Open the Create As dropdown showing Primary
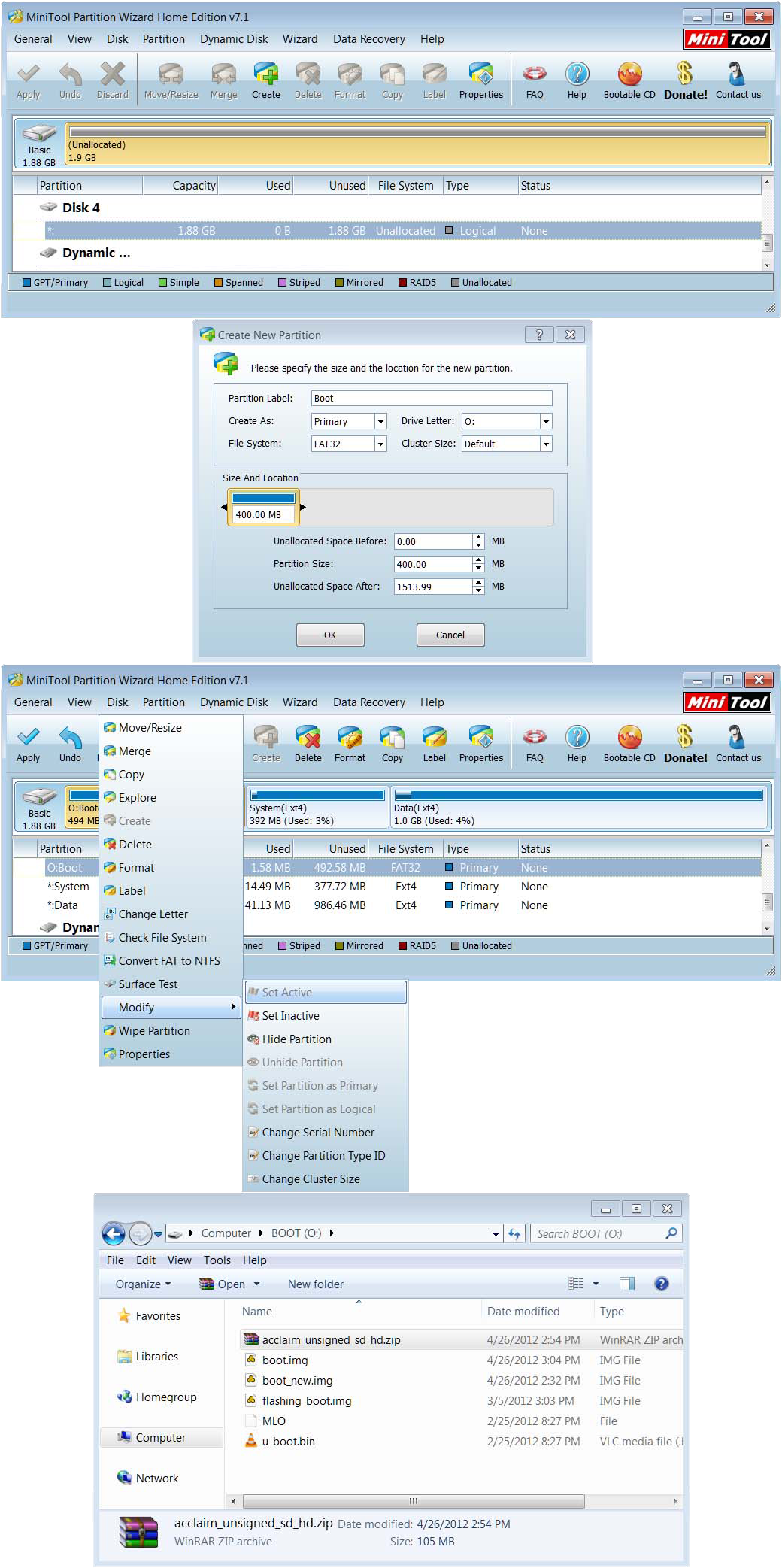This screenshot has height=1568, width=782. (x=380, y=421)
